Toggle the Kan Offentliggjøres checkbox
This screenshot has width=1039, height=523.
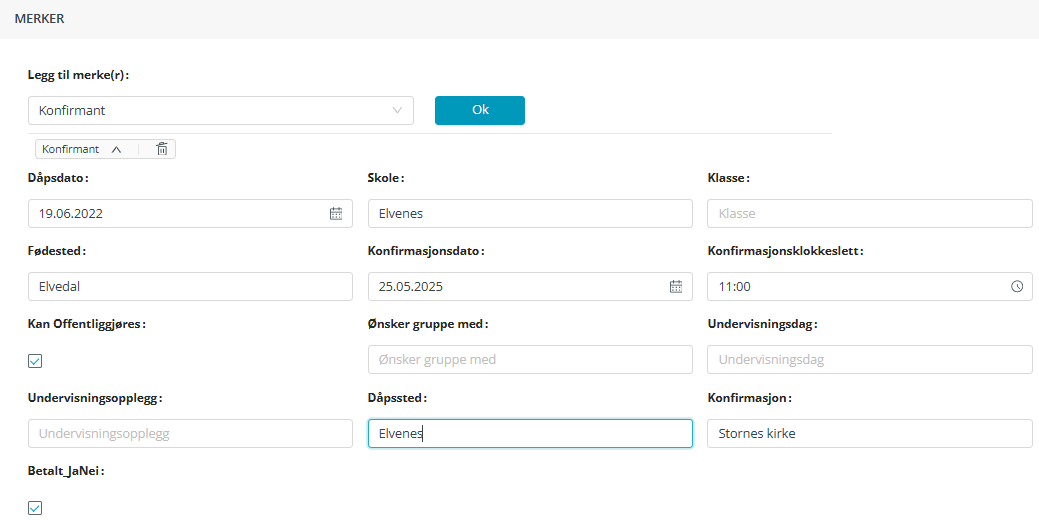tap(35, 361)
